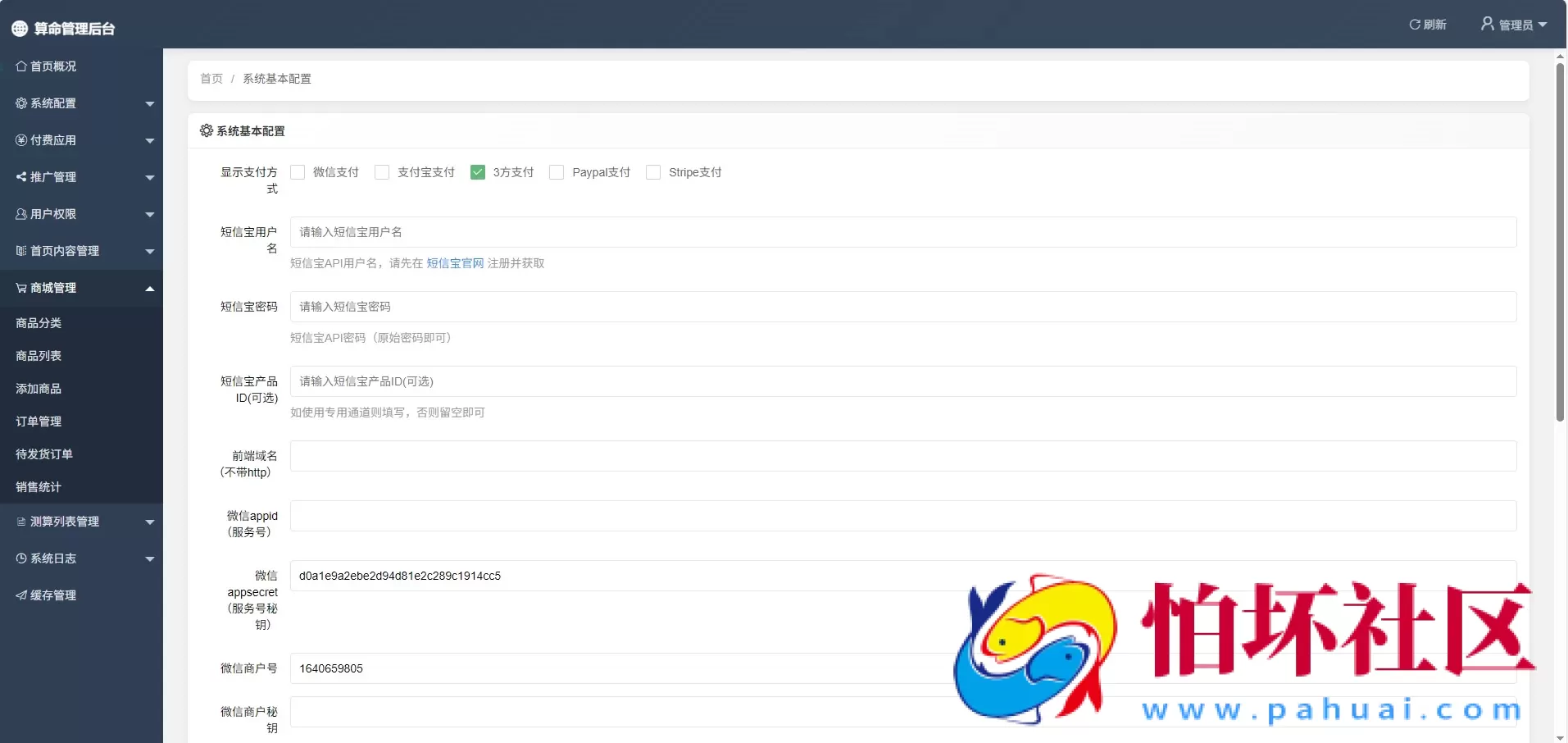Go to 首页 via breadcrumb
Viewport: 1568px width, 743px height.
tap(211, 79)
